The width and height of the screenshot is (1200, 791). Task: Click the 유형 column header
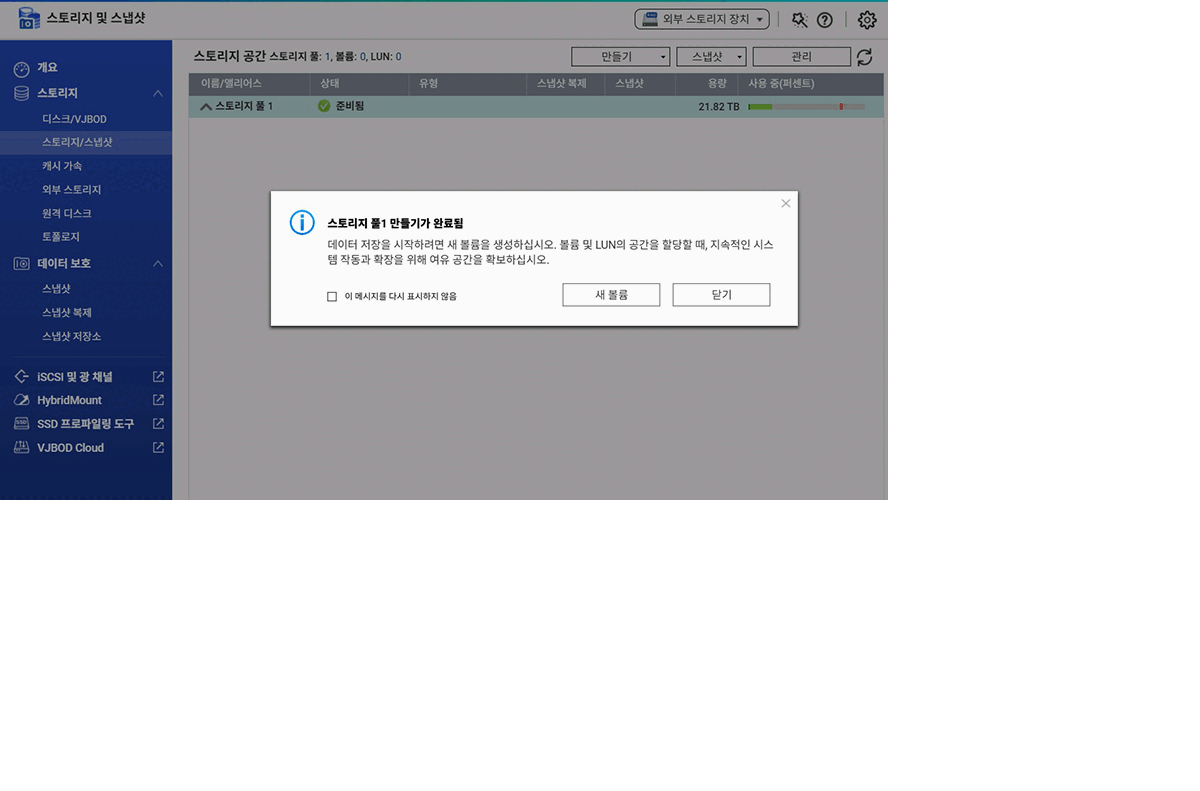[468, 84]
